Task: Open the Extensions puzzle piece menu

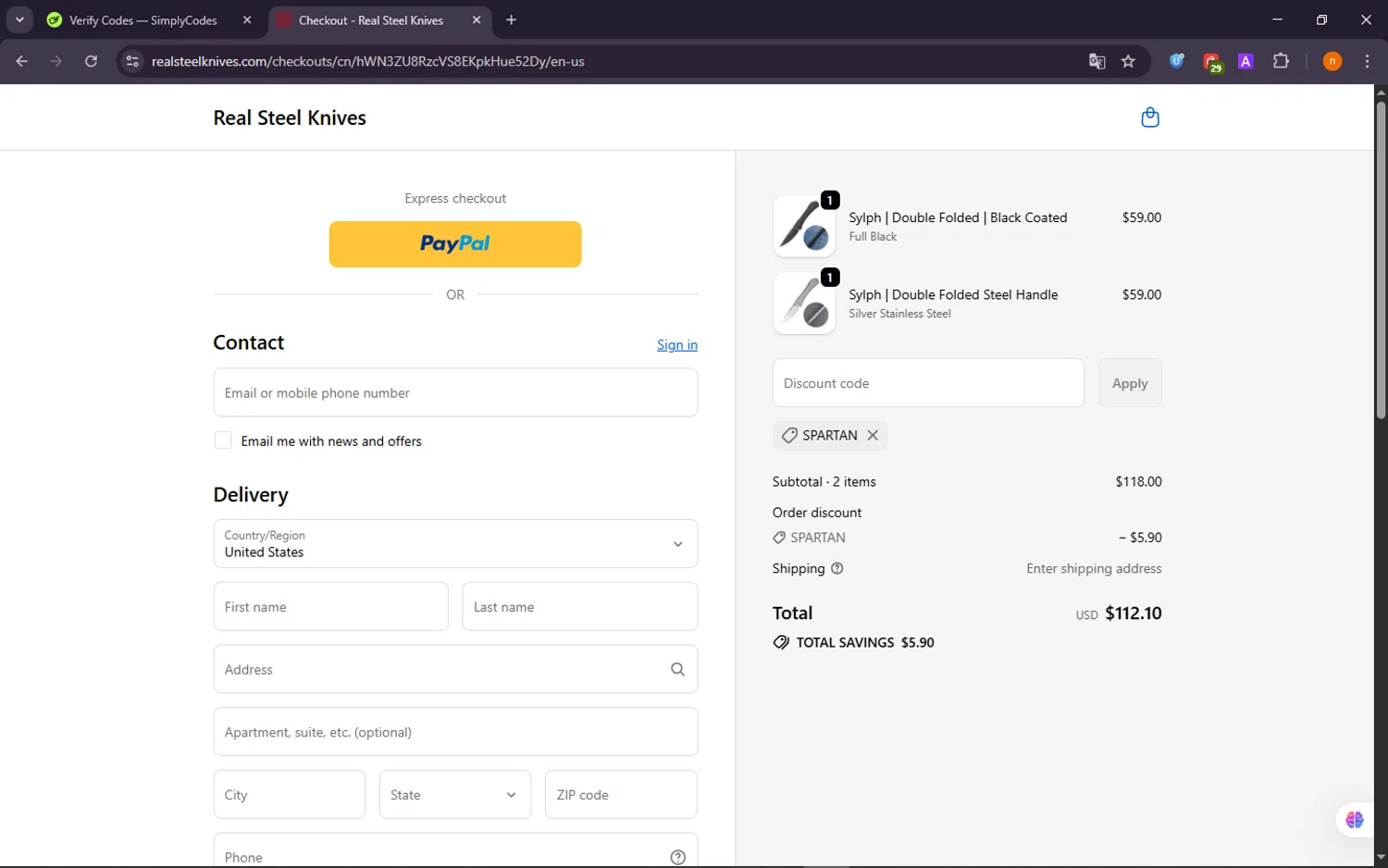Action: tap(1281, 61)
